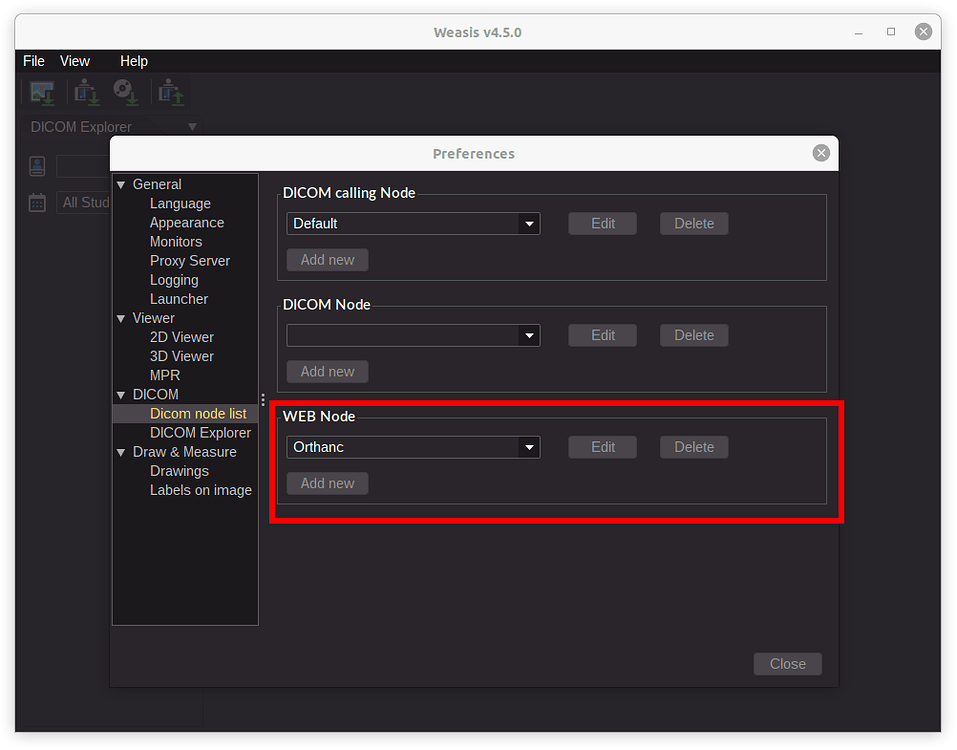Select Logging in preferences tree
The image size is (957, 750).
click(174, 280)
